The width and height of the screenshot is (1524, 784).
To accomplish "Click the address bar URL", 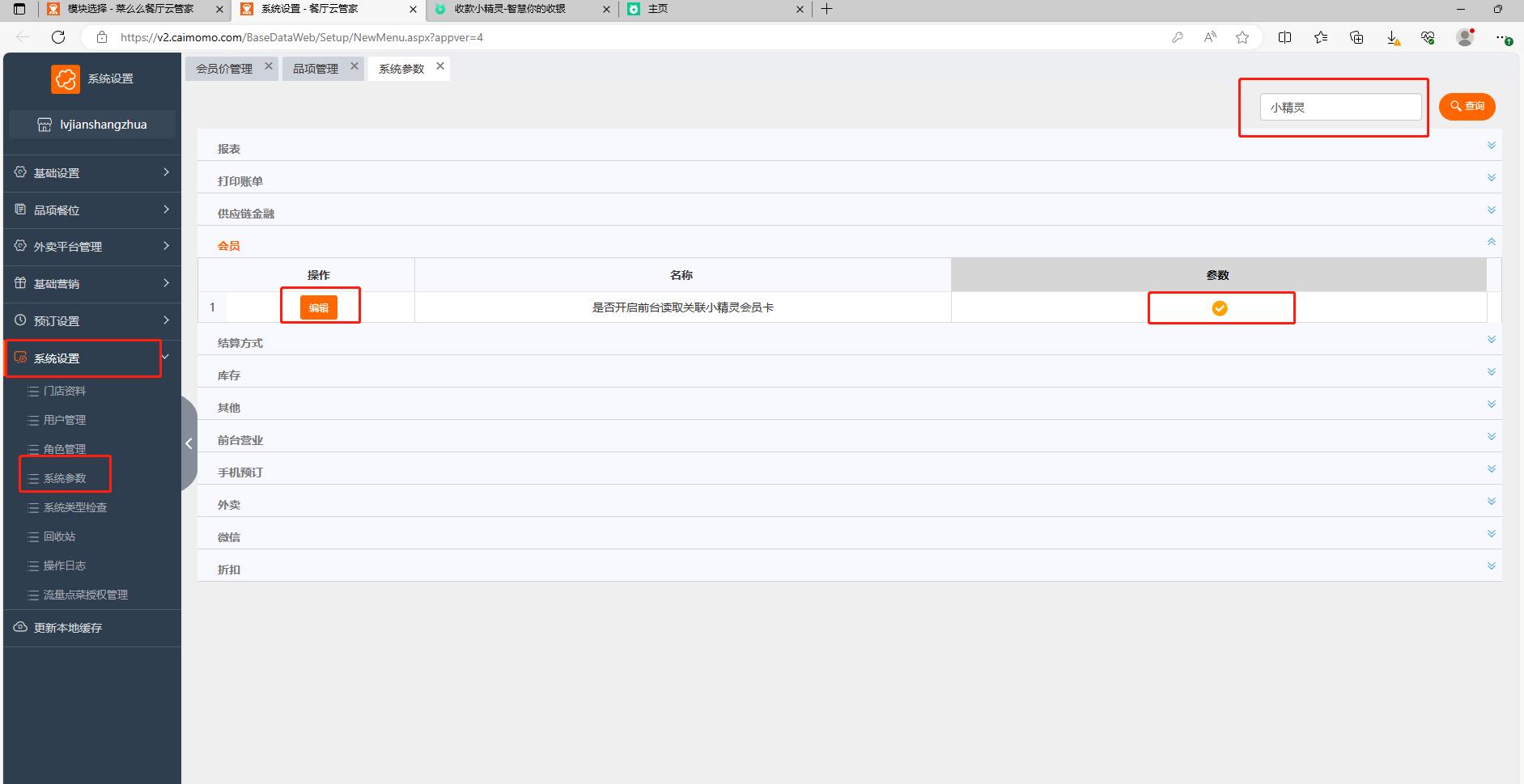I will [302, 37].
